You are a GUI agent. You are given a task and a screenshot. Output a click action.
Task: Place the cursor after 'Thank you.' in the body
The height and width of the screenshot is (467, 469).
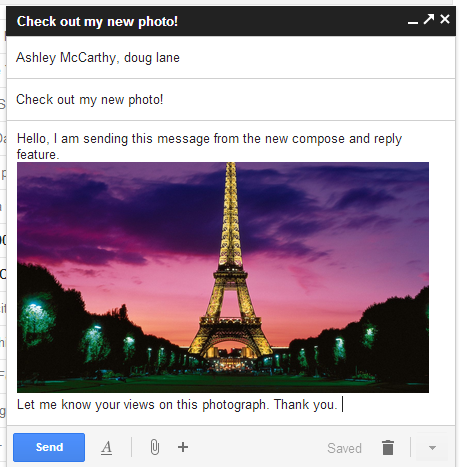click(342, 405)
